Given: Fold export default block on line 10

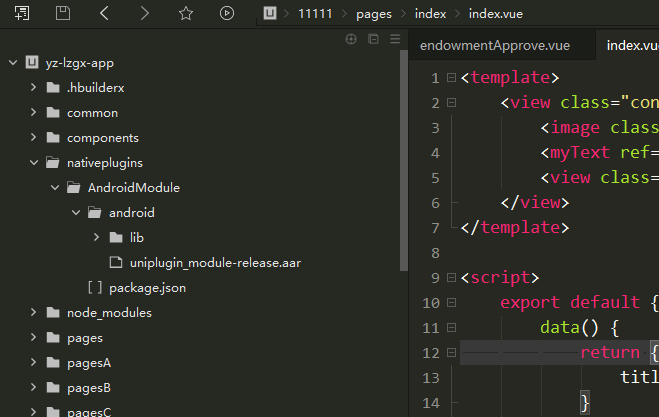Looking at the screenshot, I should pyautogui.click(x=451, y=303).
